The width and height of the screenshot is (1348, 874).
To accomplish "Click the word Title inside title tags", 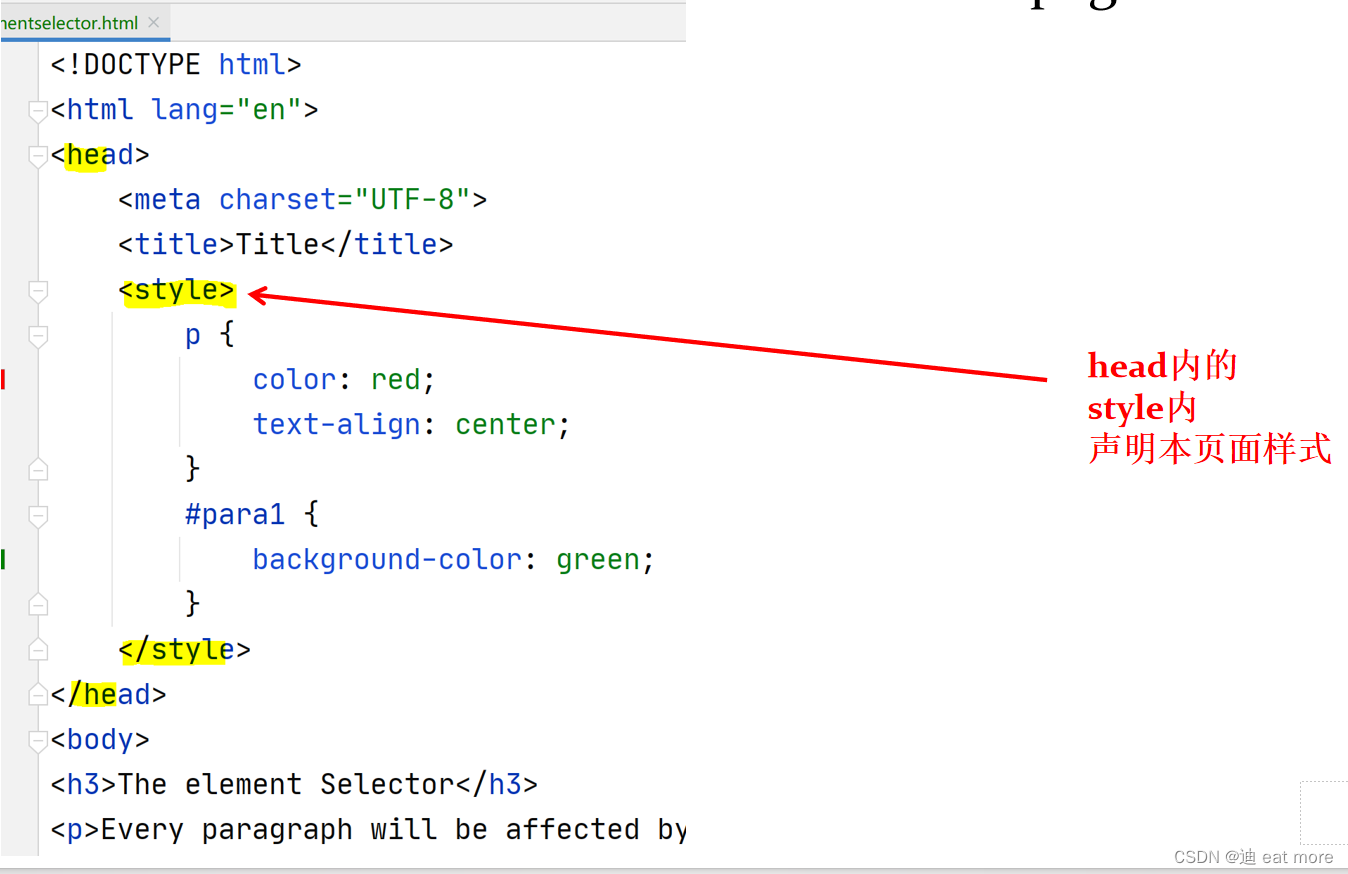I will coord(277,245).
